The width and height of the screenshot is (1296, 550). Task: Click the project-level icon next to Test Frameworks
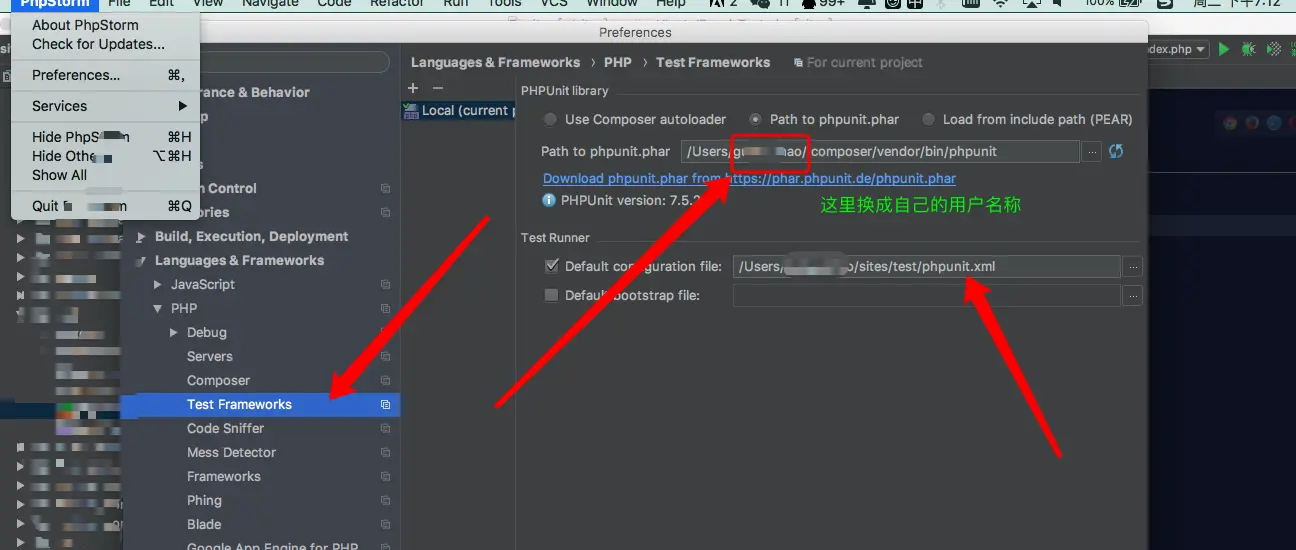click(x=385, y=405)
